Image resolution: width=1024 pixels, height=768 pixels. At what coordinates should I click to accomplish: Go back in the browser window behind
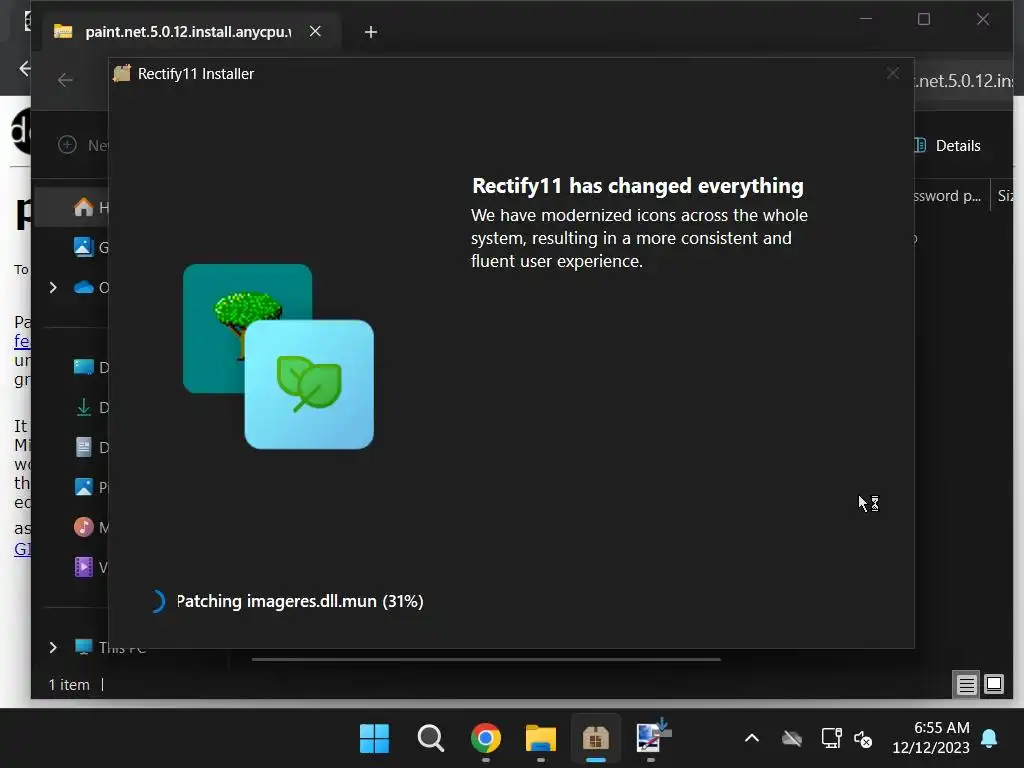25,68
